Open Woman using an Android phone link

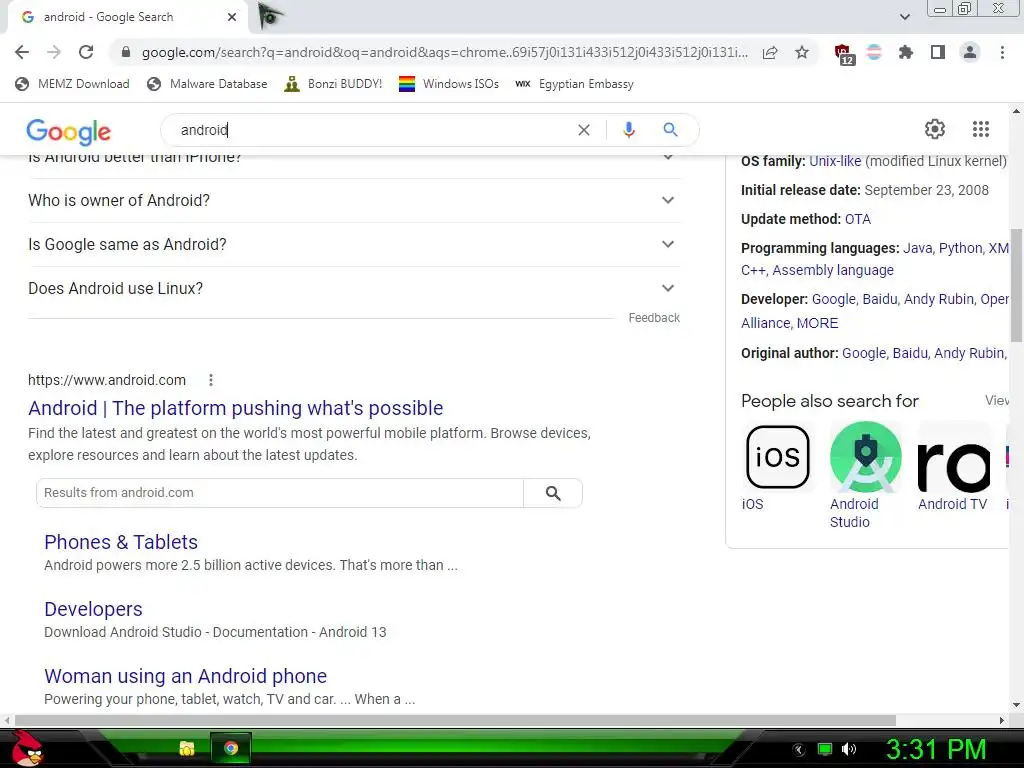coord(185,676)
